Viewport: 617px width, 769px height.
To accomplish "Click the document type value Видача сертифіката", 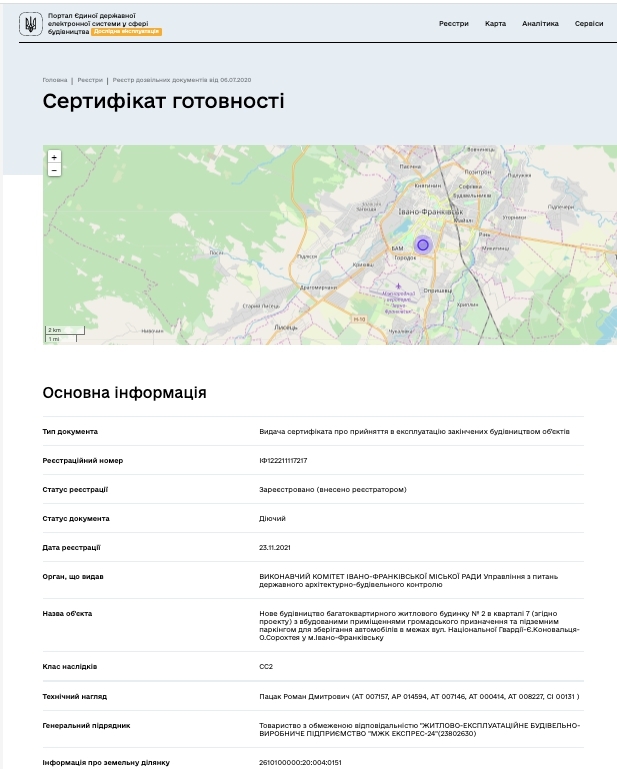I will click(x=414, y=432).
